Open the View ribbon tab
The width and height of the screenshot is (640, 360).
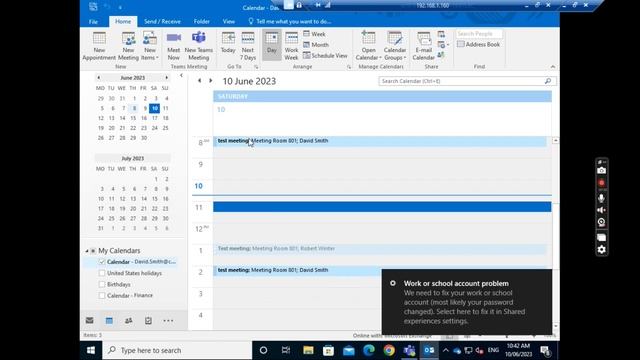229,22
